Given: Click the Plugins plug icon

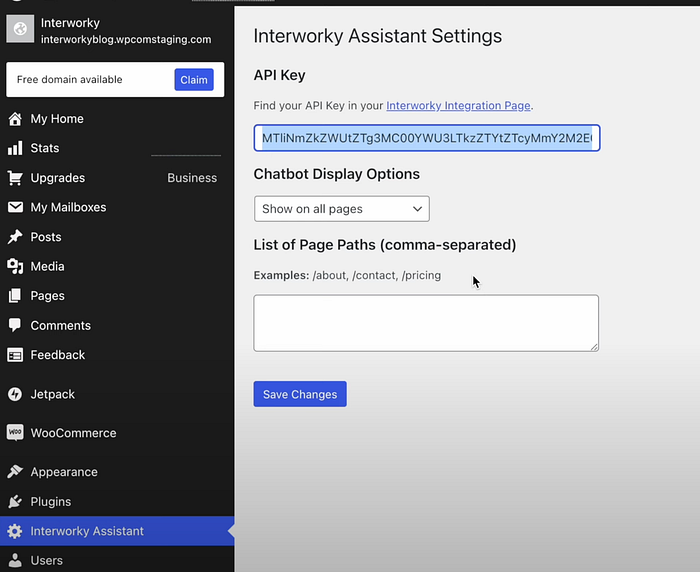Looking at the screenshot, I should (15, 501).
